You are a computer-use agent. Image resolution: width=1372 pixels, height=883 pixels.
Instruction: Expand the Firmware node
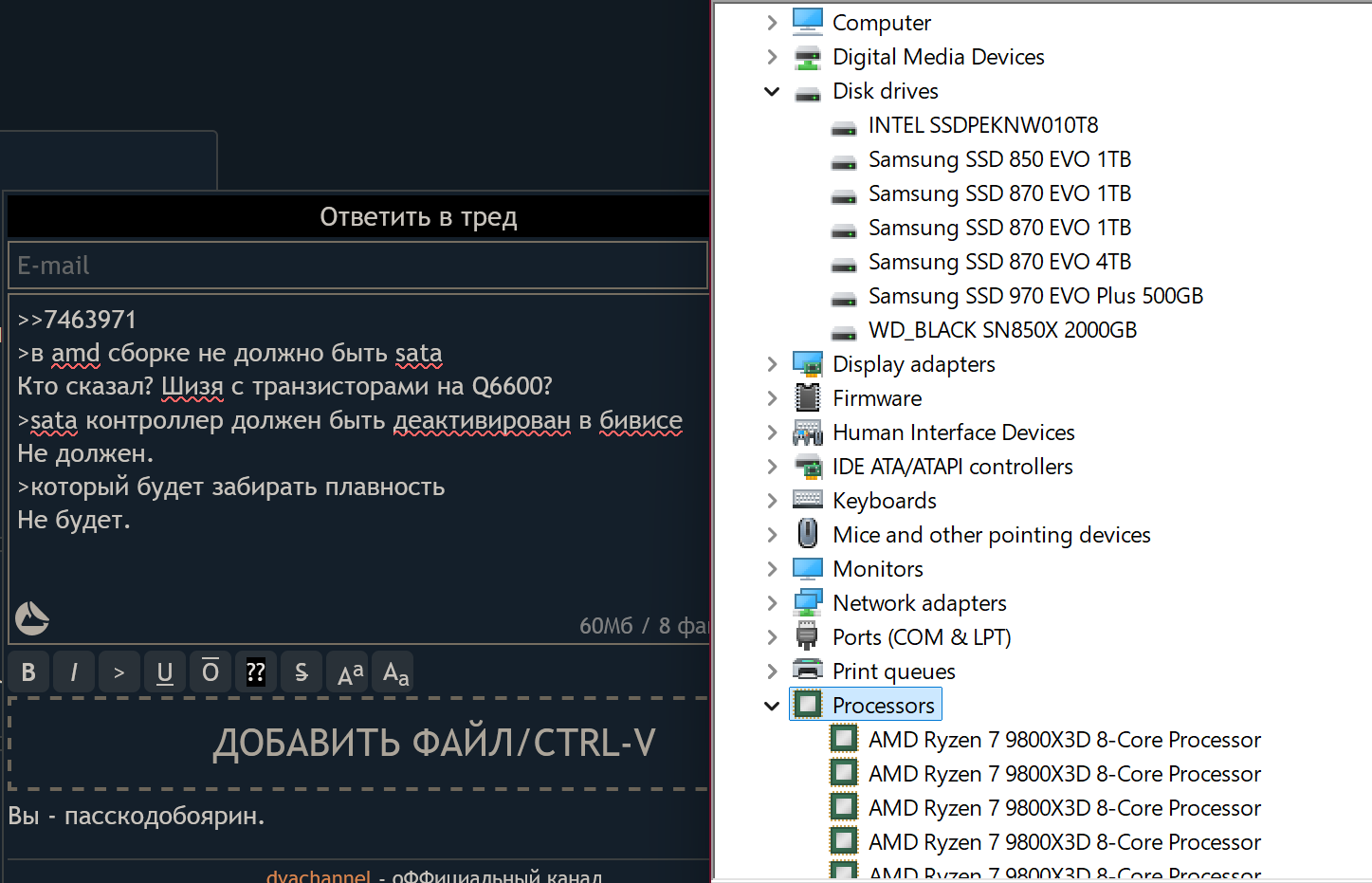click(772, 398)
